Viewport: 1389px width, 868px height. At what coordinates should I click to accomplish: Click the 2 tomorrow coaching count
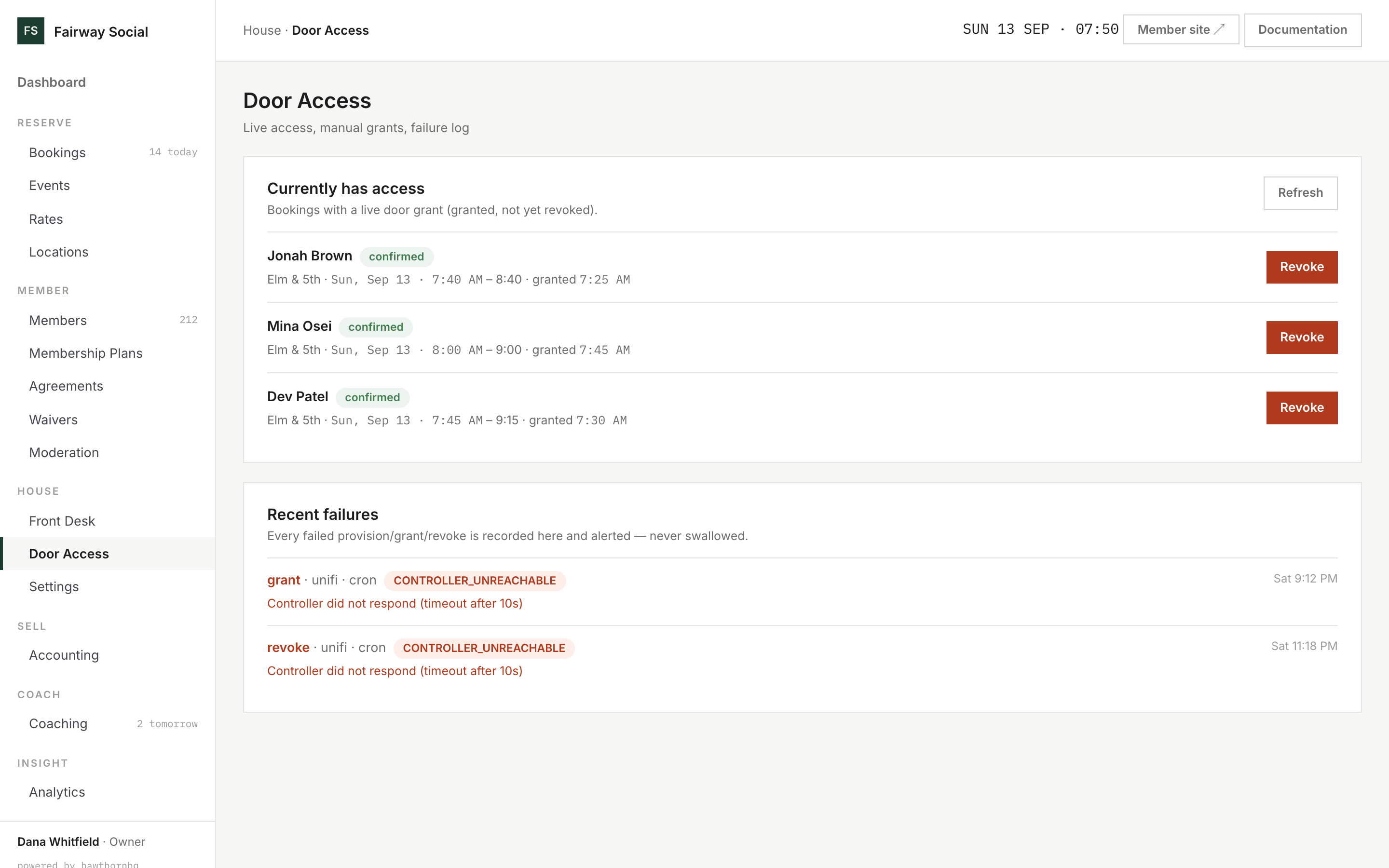coord(167,724)
